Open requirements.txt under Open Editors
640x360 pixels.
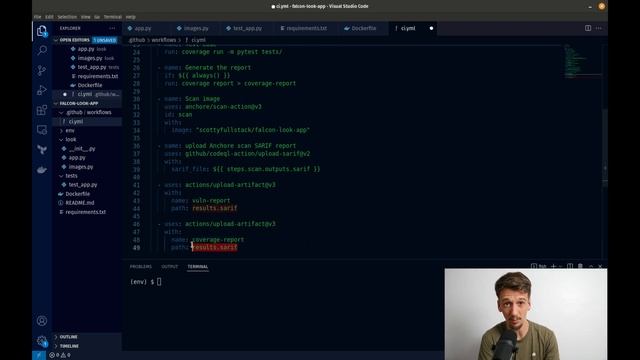click(x=87, y=76)
